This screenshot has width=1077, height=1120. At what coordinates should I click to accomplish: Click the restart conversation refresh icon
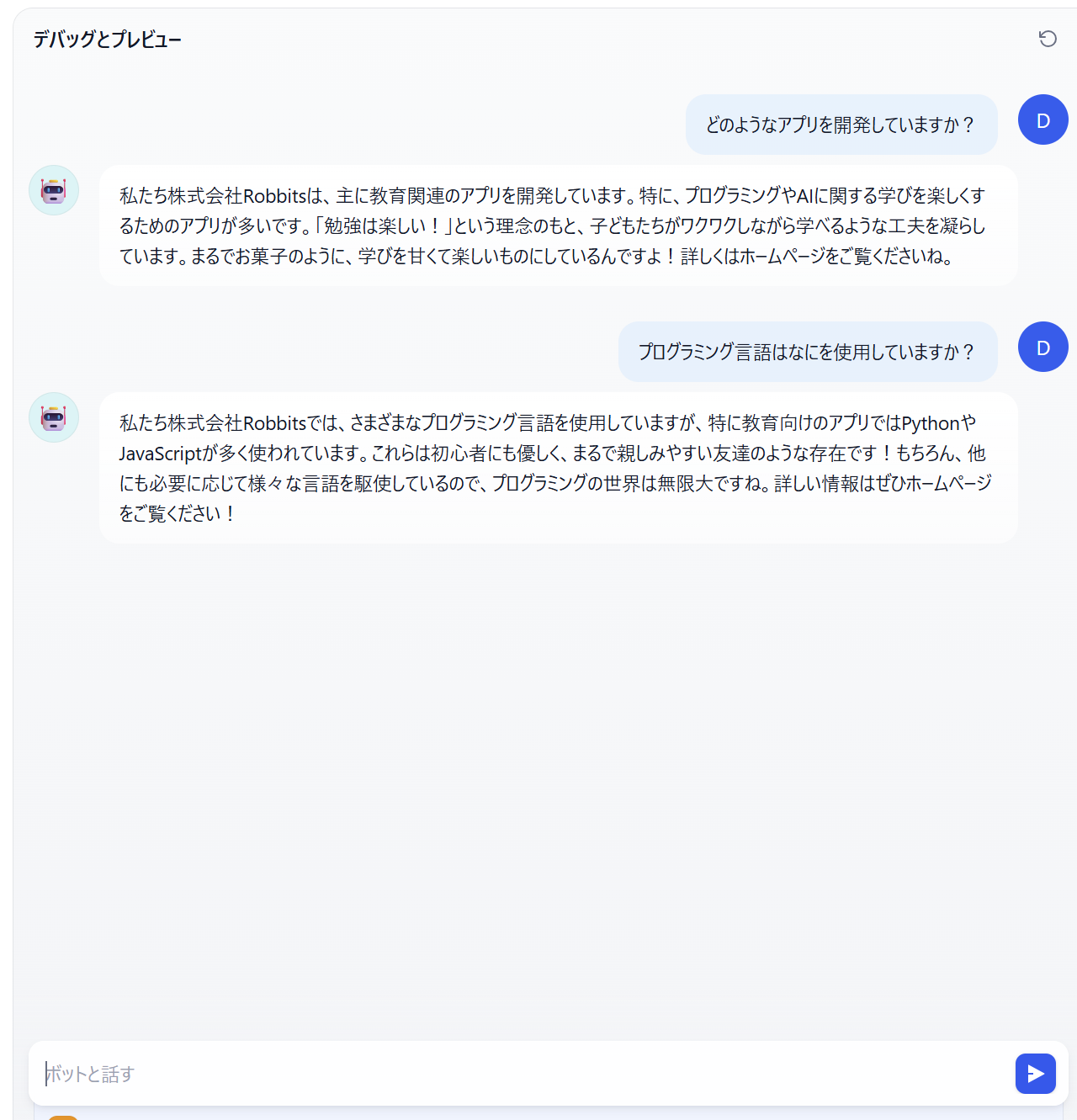click(1048, 39)
